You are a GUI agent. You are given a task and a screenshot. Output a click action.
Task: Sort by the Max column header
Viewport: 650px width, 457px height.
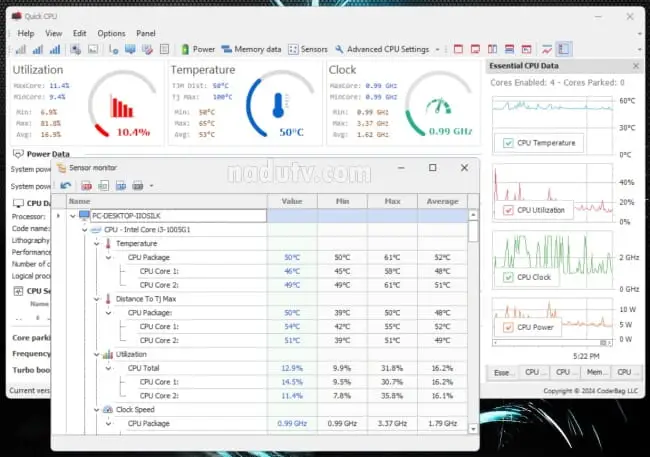(x=392, y=201)
